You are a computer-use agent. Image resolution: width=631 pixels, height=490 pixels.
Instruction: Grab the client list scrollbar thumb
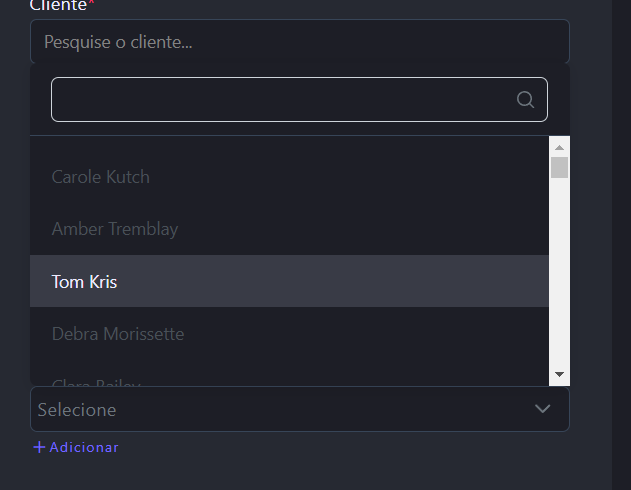pyautogui.click(x=559, y=167)
